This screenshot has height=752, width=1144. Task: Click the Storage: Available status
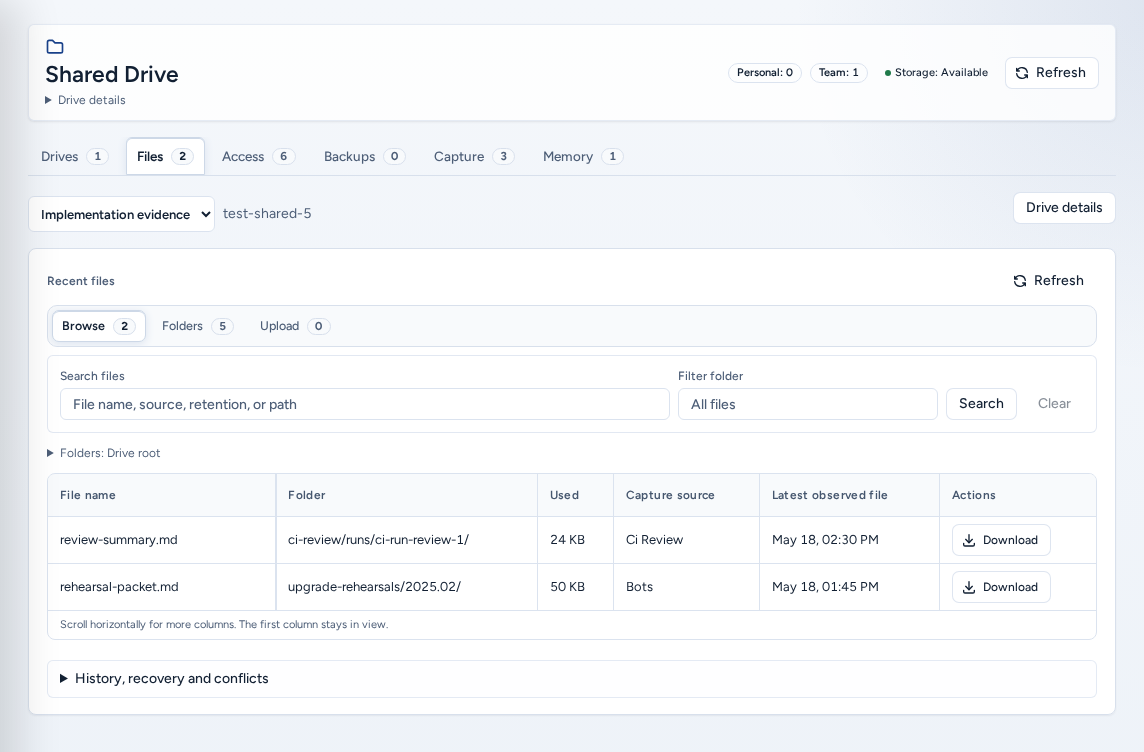coord(936,73)
